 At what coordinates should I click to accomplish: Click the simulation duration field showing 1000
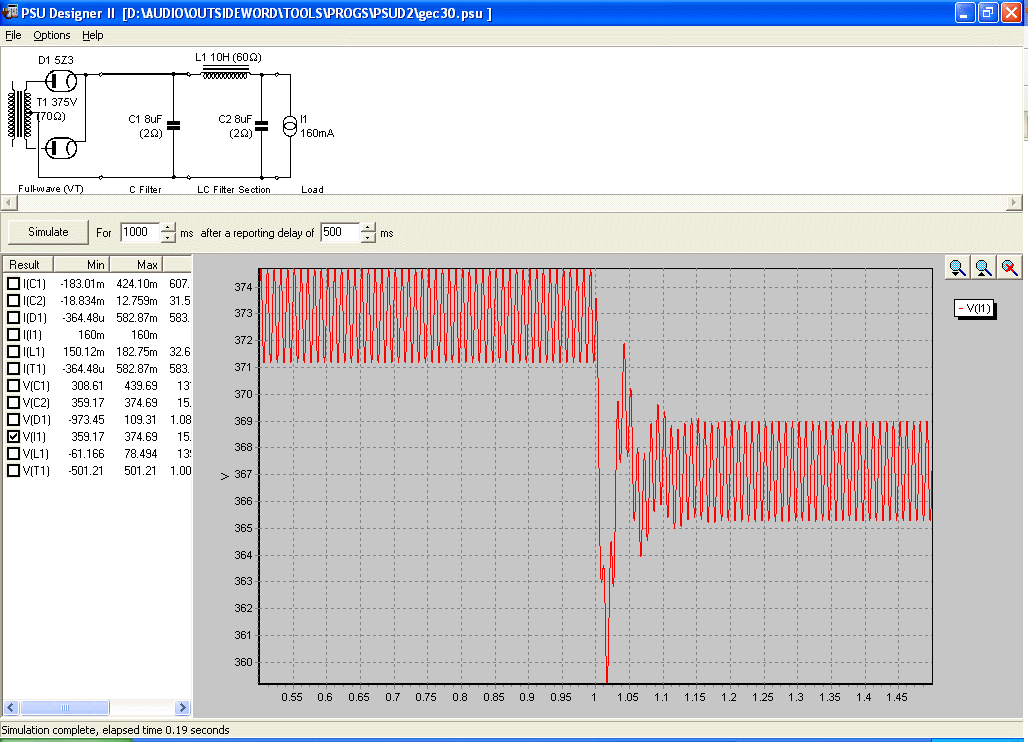(140, 233)
